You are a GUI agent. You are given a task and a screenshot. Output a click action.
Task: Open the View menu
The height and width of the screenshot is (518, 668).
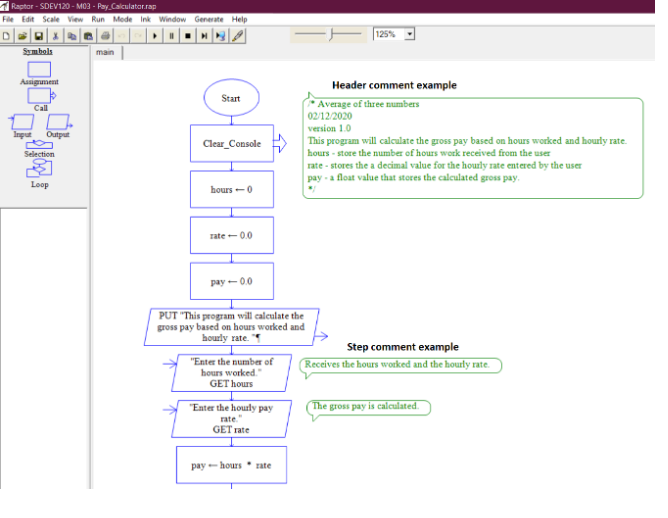[x=75, y=19]
